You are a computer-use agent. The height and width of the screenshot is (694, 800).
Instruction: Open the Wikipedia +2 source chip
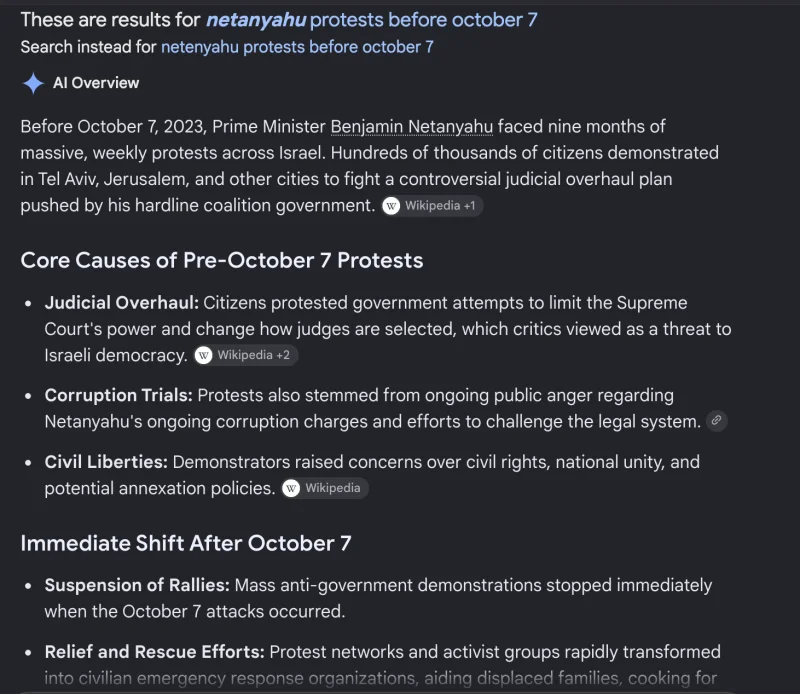point(245,355)
